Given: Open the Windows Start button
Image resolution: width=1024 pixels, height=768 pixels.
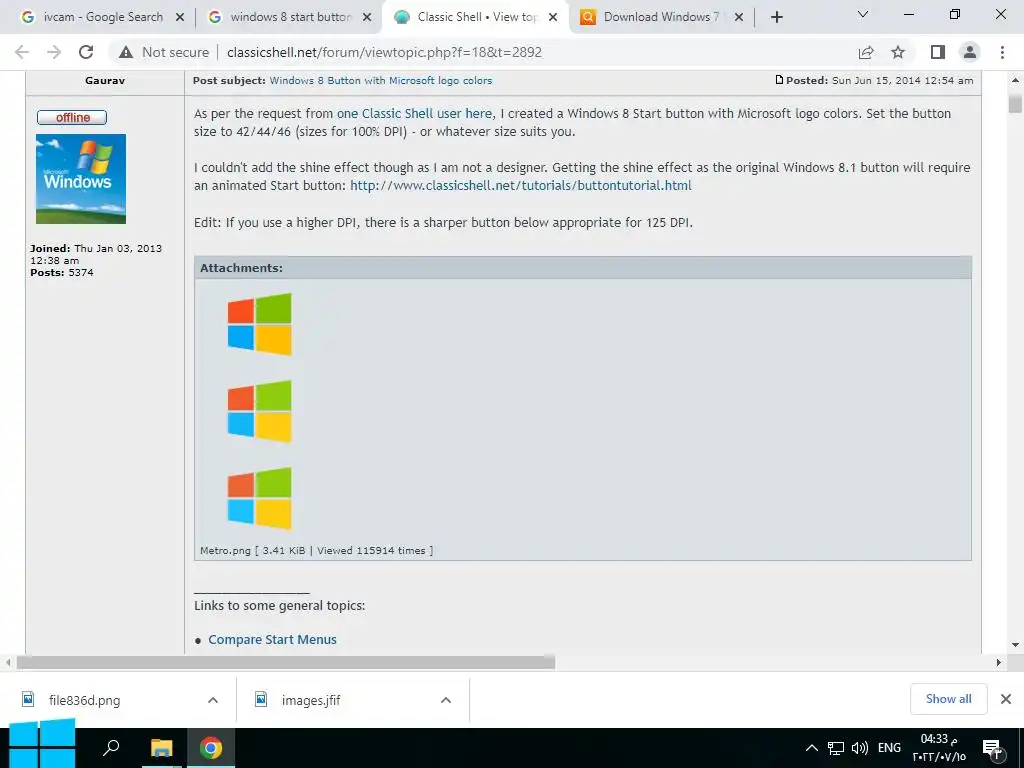Looking at the screenshot, I should point(42,744).
